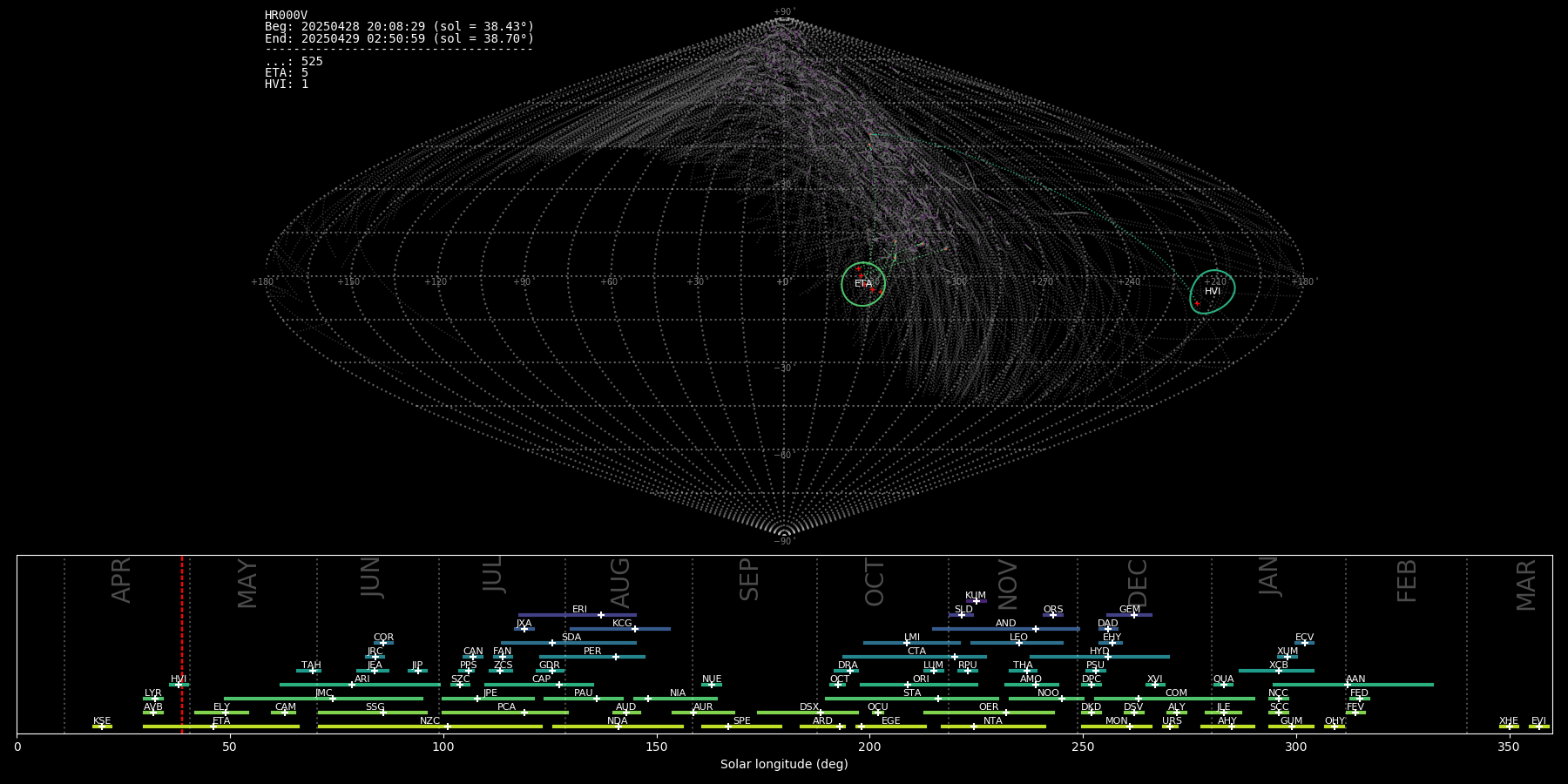
Task: Click the 'Solar longitude (deg)' axis label
Action: 784,764
